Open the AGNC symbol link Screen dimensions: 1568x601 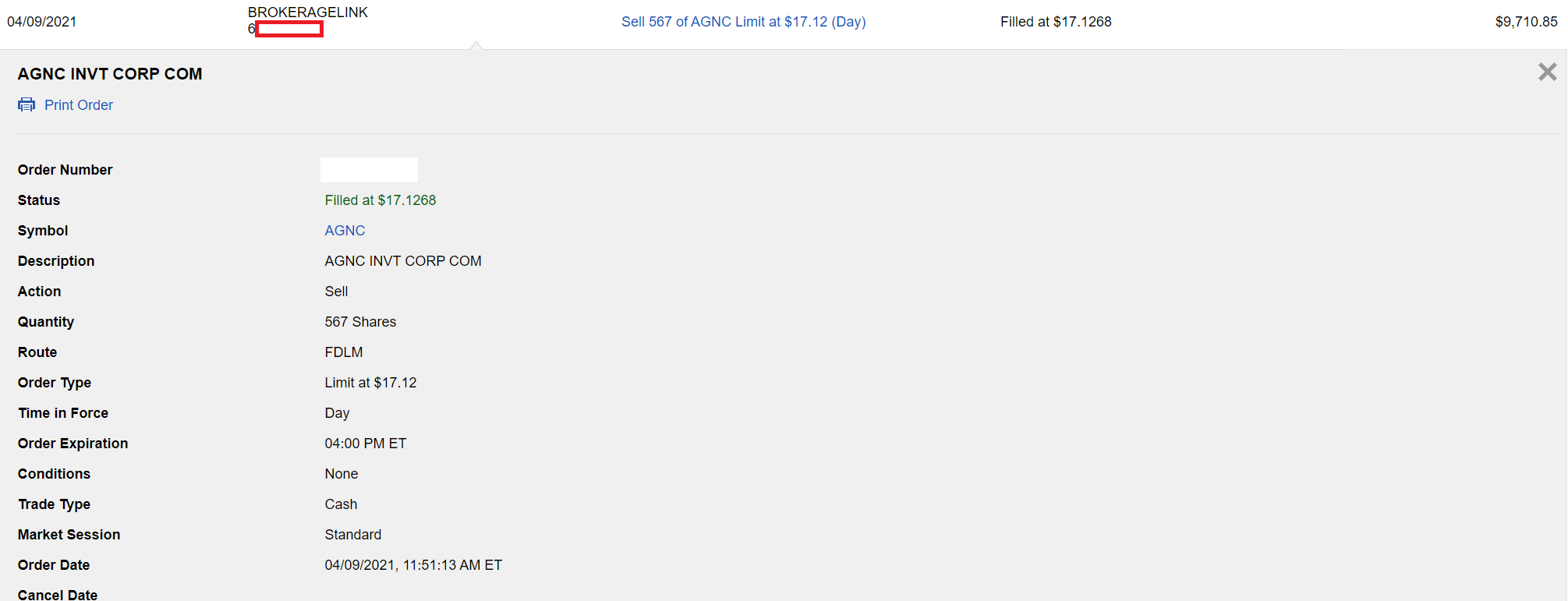click(x=345, y=231)
